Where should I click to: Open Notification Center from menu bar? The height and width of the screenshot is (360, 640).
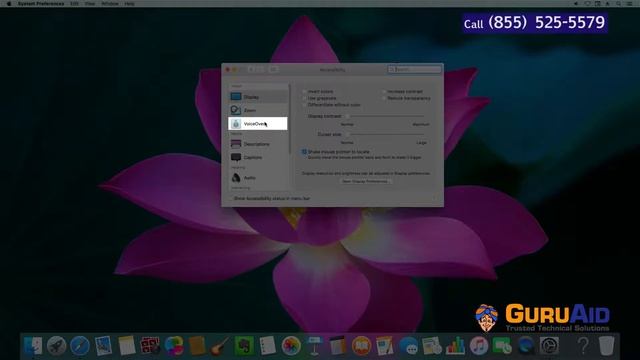tap(630, 3)
